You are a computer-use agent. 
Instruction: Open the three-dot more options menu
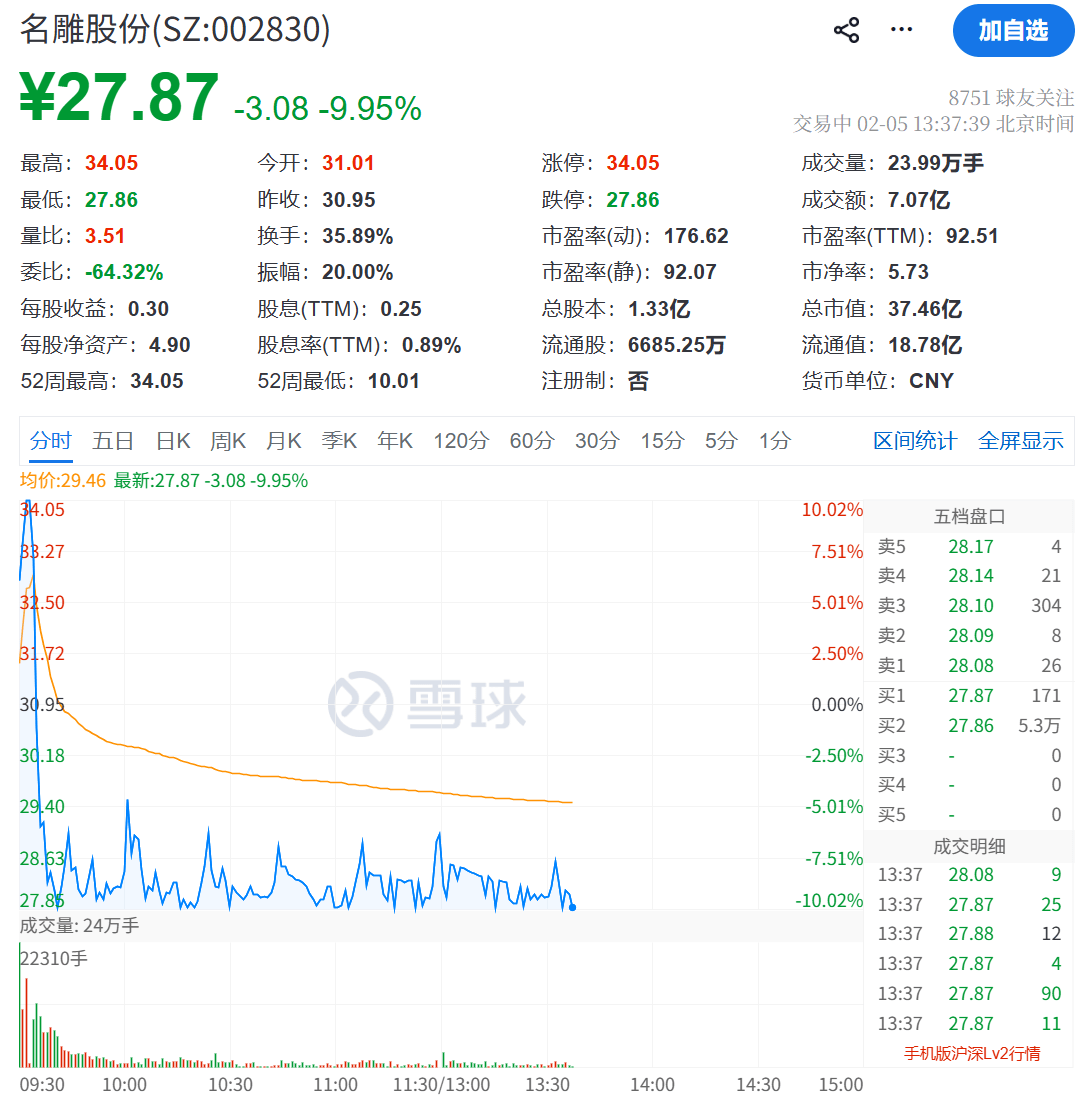click(901, 30)
